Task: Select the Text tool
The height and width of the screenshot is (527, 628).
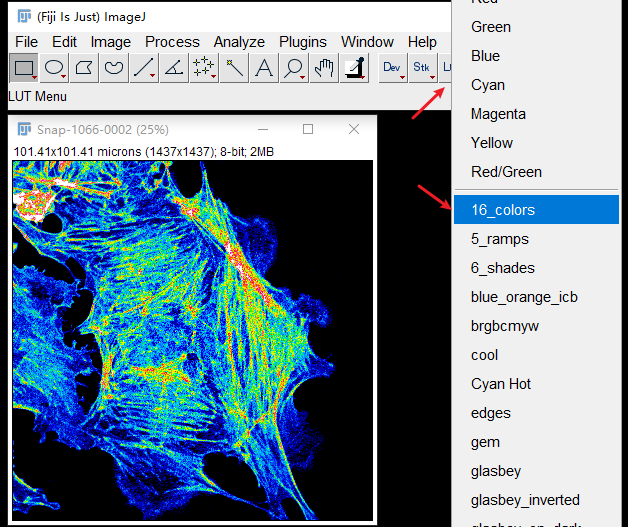Action: pyautogui.click(x=264, y=68)
